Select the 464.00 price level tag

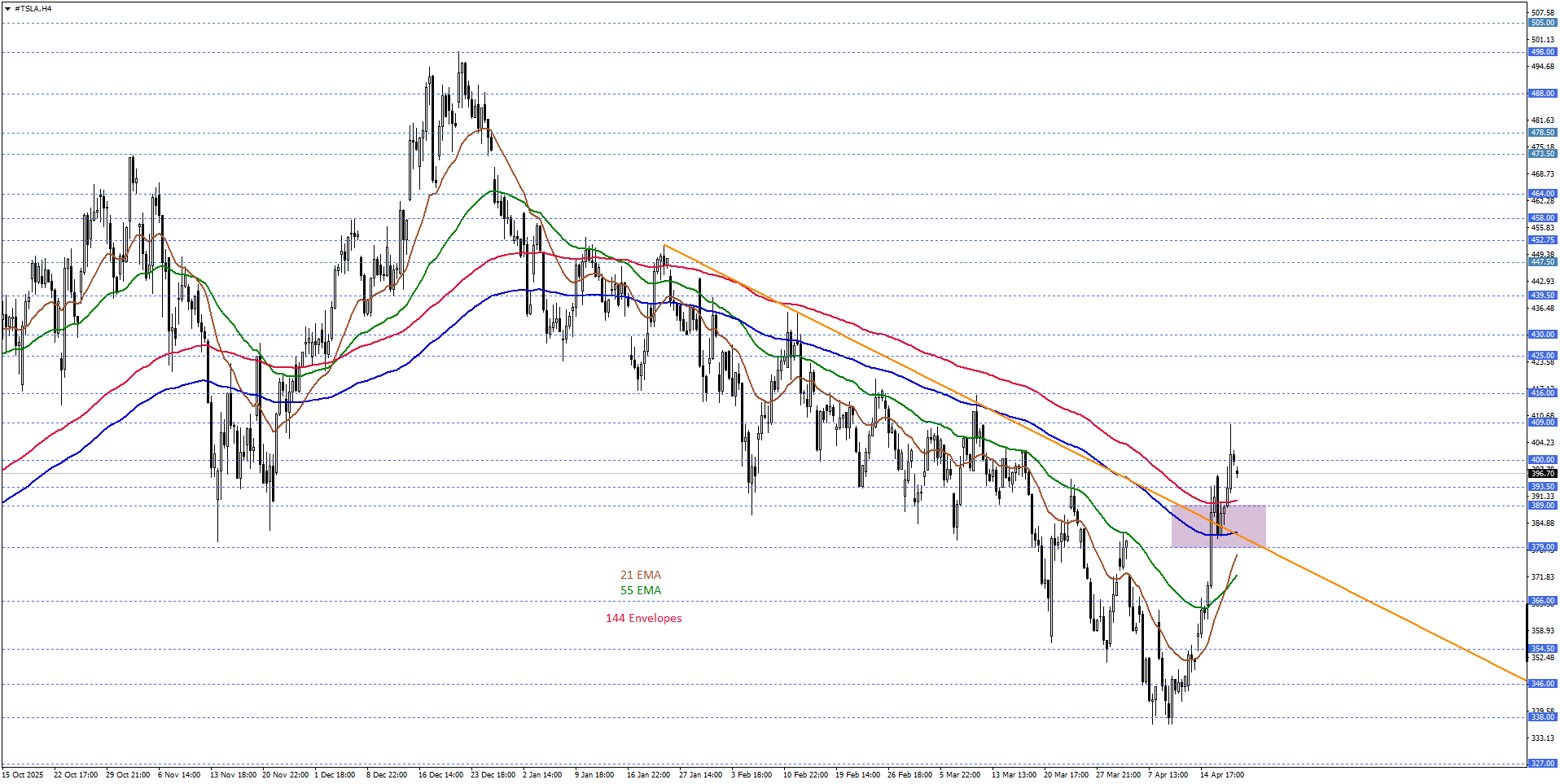click(1542, 194)
